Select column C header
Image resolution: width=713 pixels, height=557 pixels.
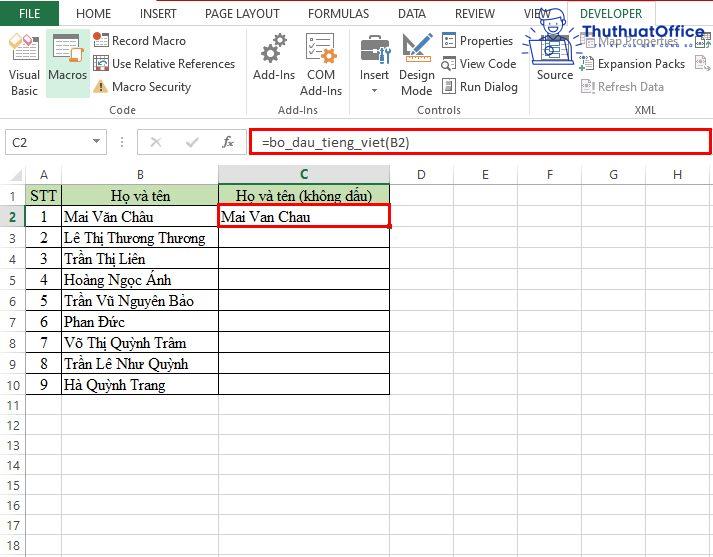click(x=304, y=175)
